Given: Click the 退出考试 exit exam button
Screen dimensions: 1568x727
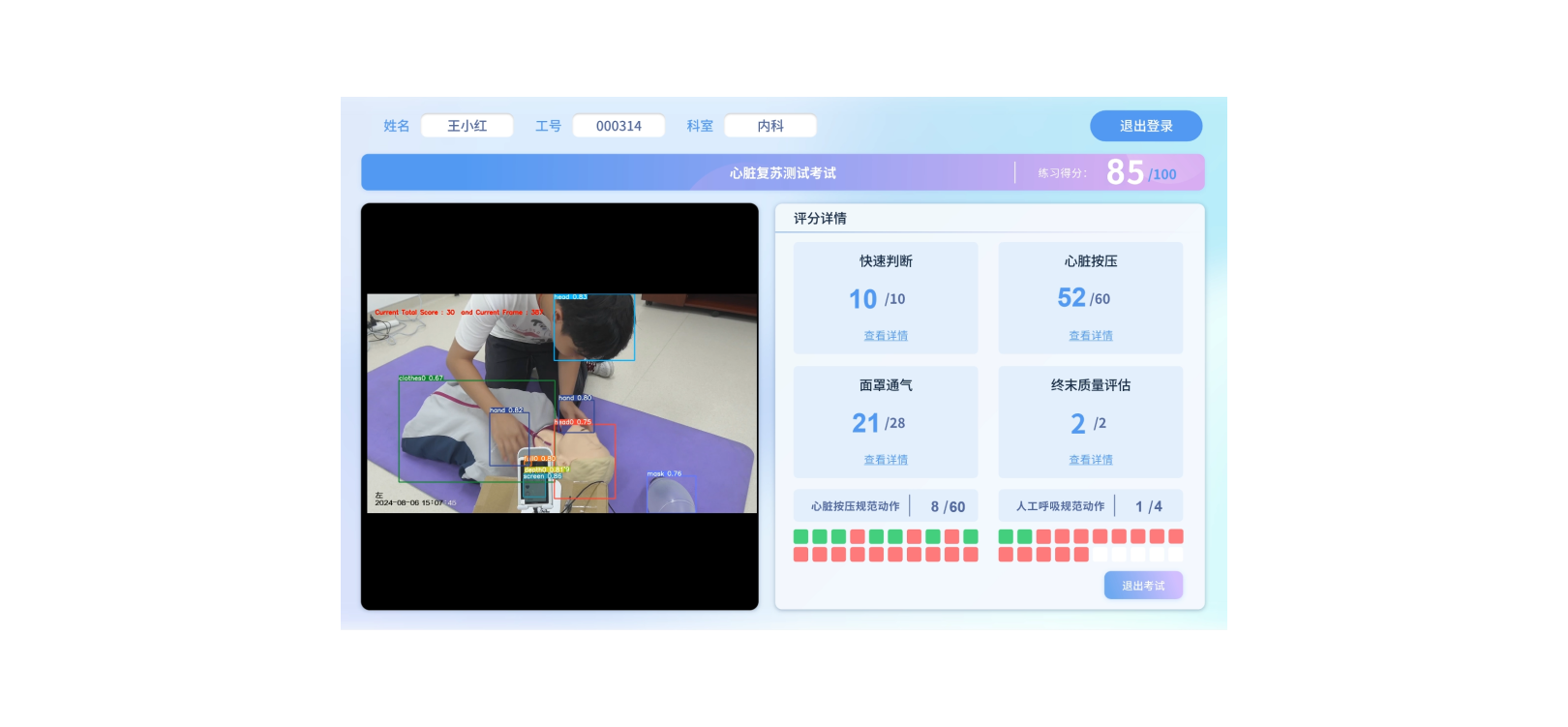Looking at the screenshot, I should (x=1142, y=586).
